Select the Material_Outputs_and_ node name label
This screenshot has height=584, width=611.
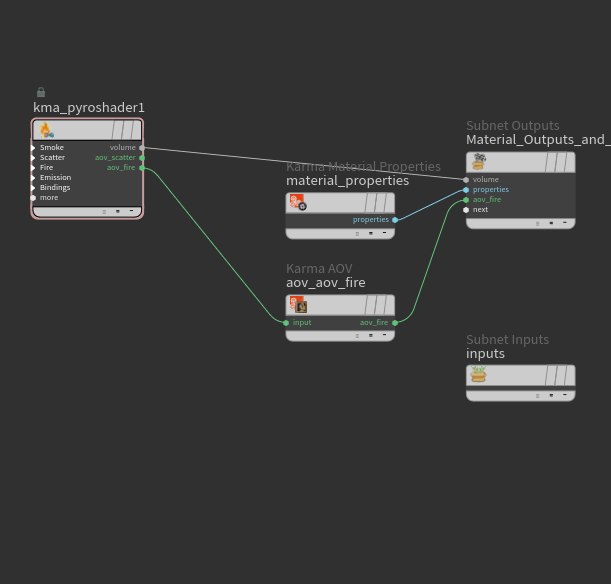[538, 140]
